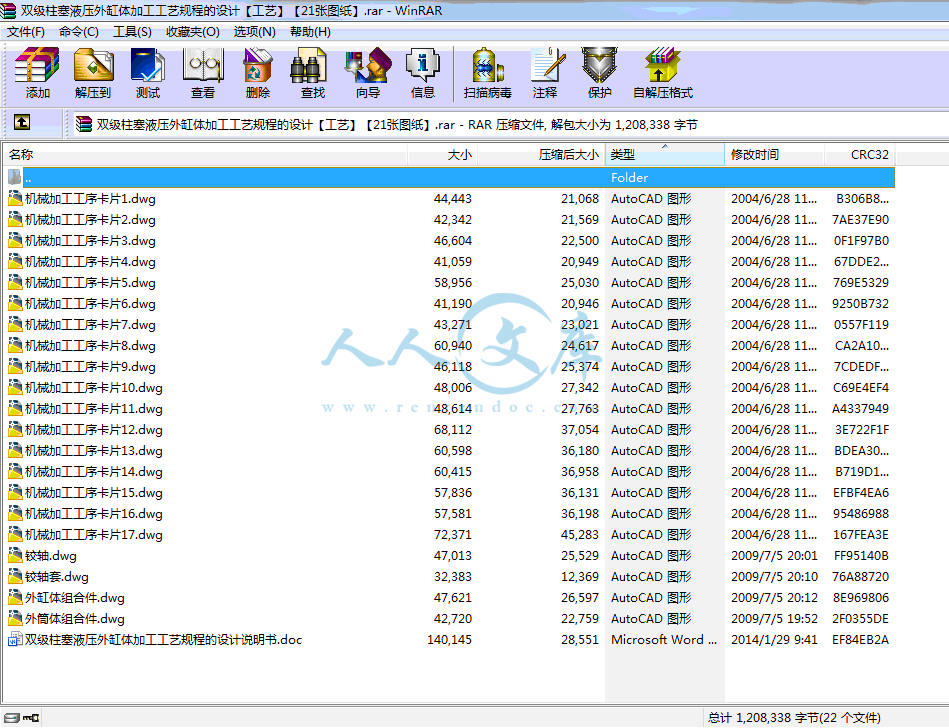Image resolution: width=949 pixels, height=728 pixels.
Task: Select file 机械加工工序卡片14.dwg
Action: click(x=94, y=471)
